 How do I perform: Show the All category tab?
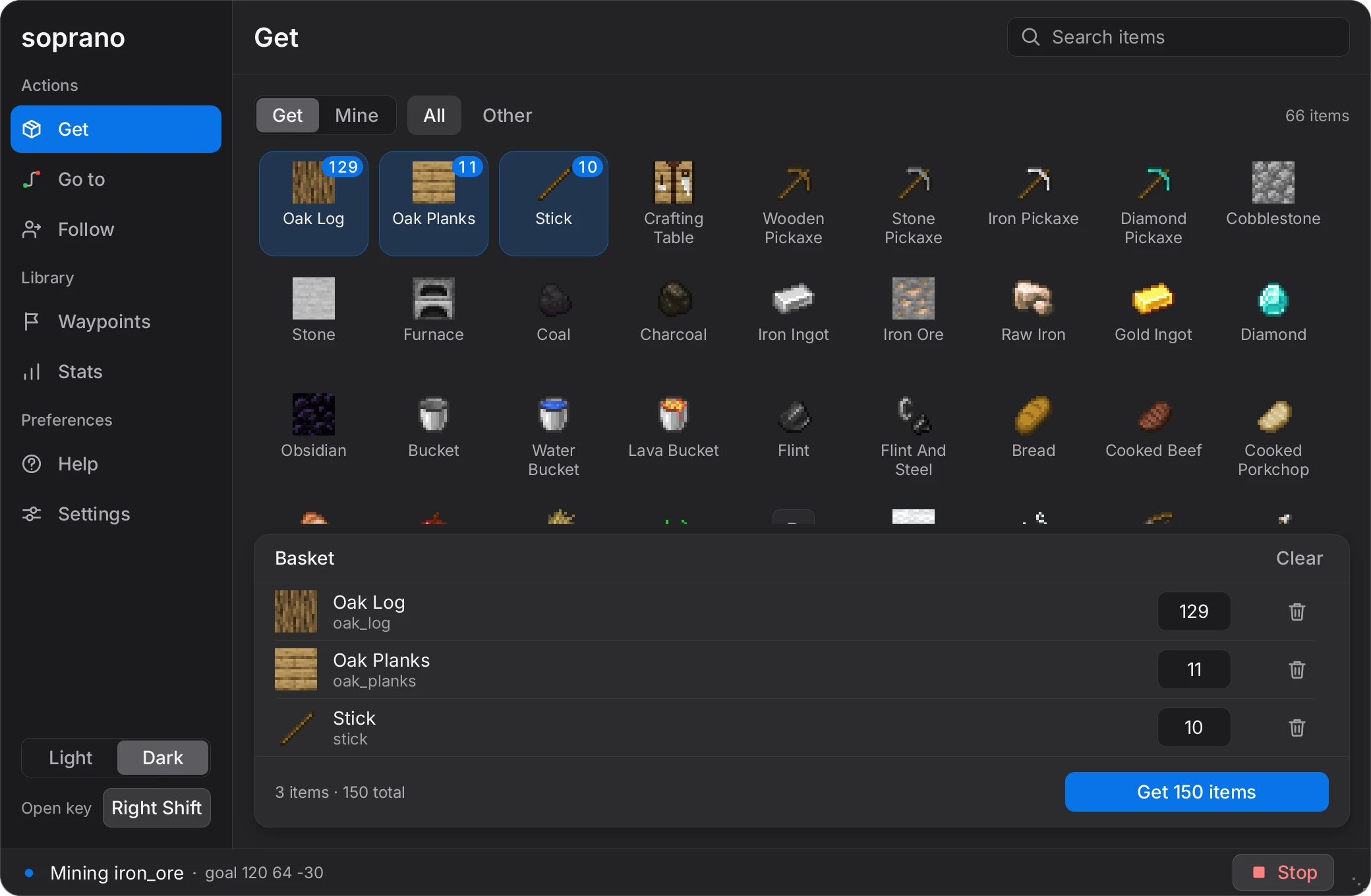pyautogui.click(x=434, y=115)
